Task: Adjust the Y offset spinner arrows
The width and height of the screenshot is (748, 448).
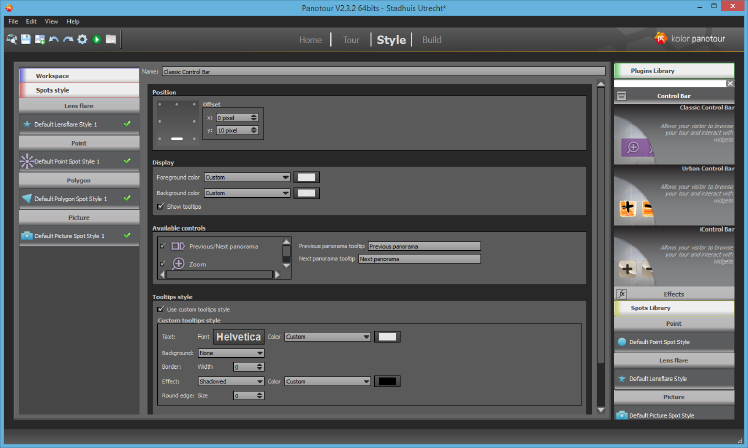Action: click(254, 130)
